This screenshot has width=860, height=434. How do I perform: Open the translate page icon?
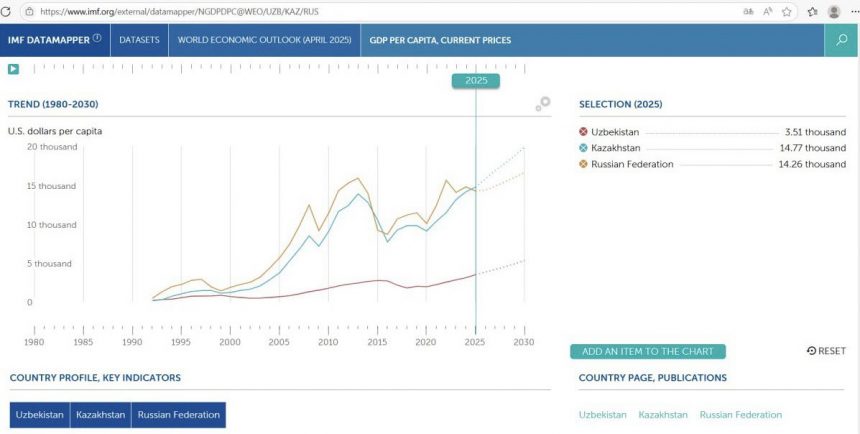tap(748, 12)
